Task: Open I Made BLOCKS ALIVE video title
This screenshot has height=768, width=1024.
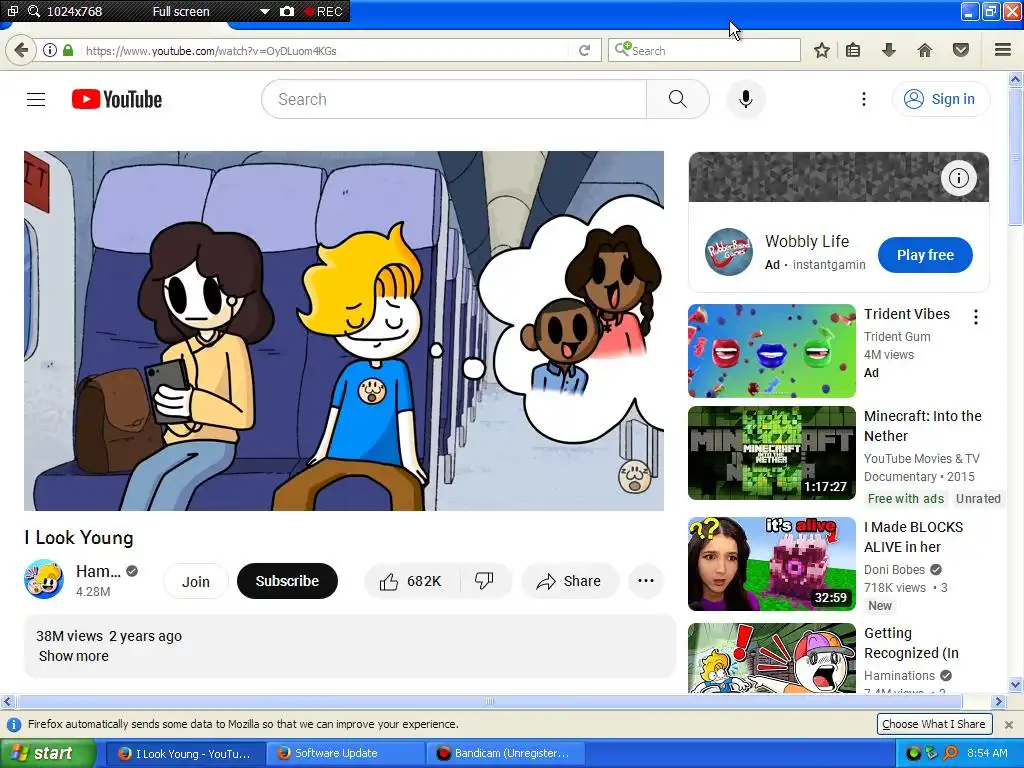Action: tap(913, 537)
